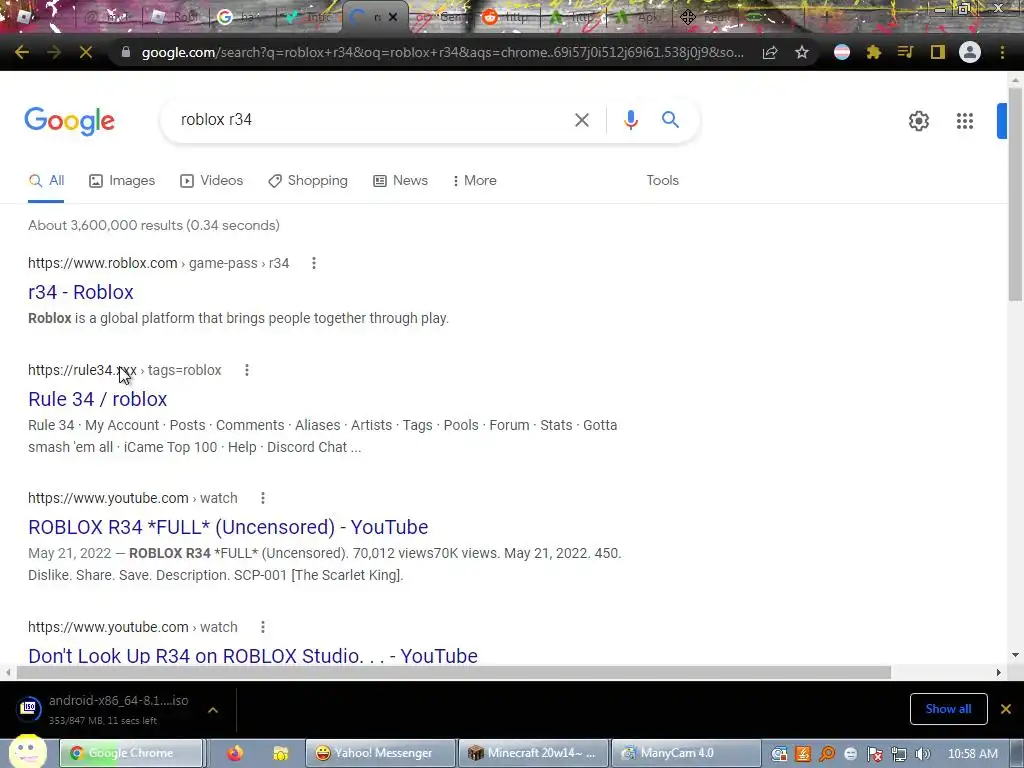This screenshot has width=1024, height=768.
Task: Toggle Chrome side panel icon
Action: tap(938, 52)
